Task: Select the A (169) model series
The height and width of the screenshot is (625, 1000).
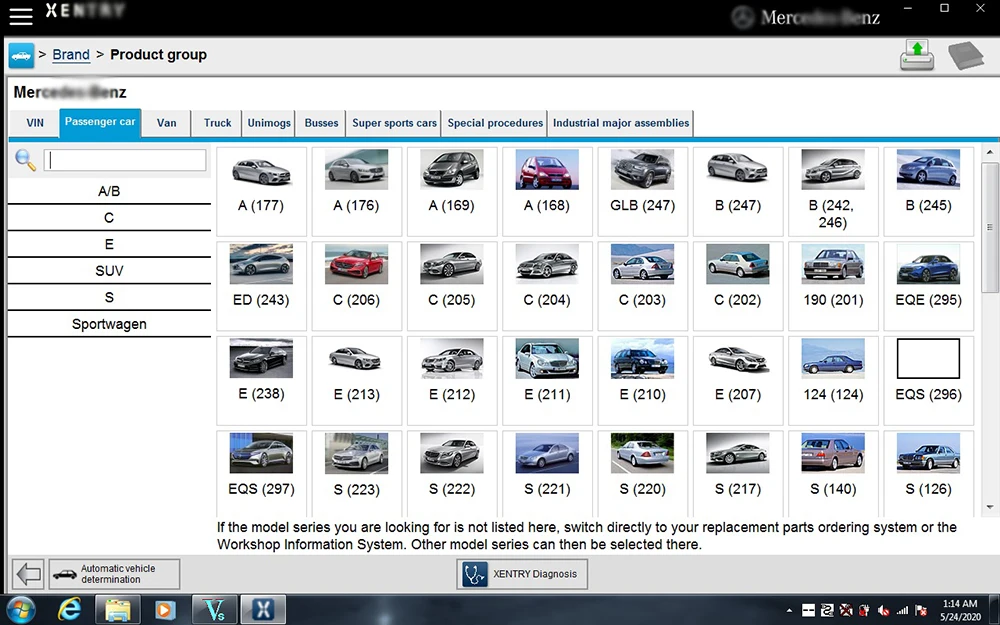Action: (x=452, y=191)
